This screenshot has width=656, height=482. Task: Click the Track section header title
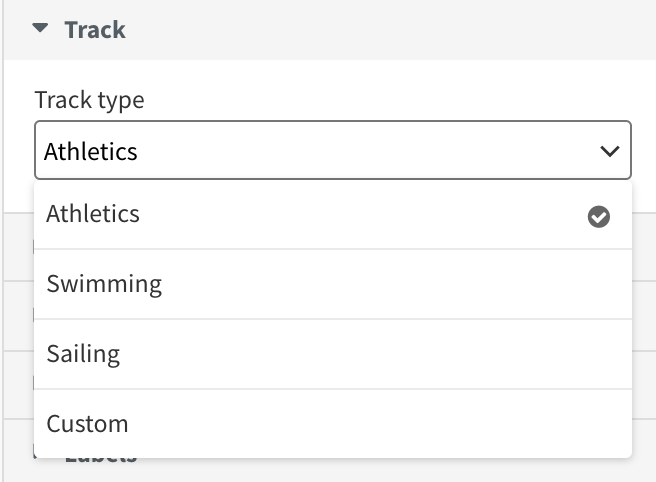(x=95, y=30)
